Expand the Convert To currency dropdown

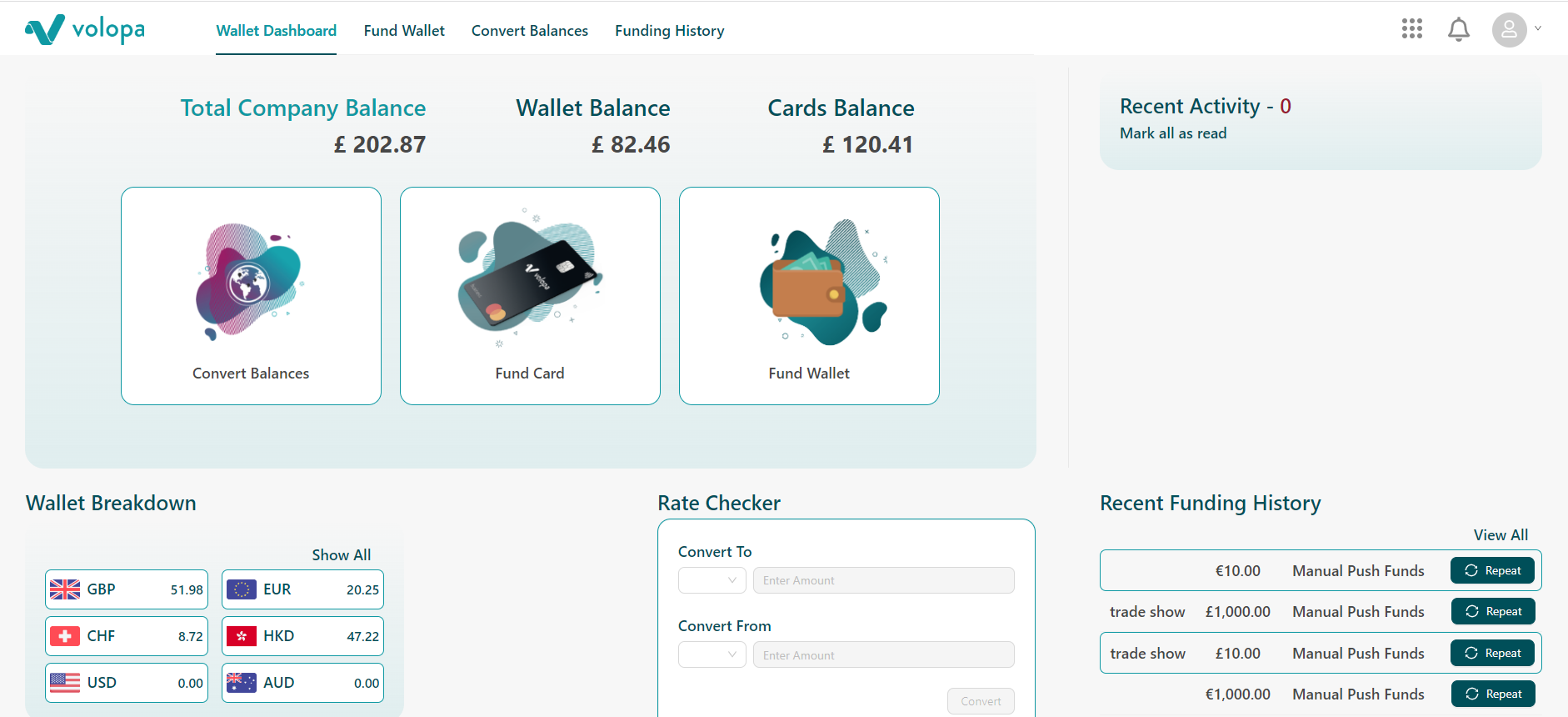[x=712, y=580]
